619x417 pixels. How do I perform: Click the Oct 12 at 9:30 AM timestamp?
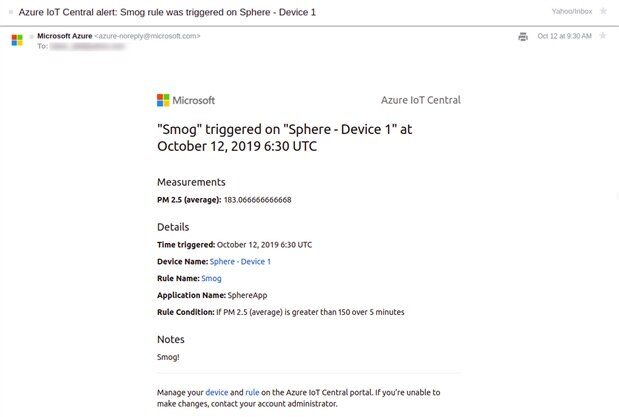point(564,36)
